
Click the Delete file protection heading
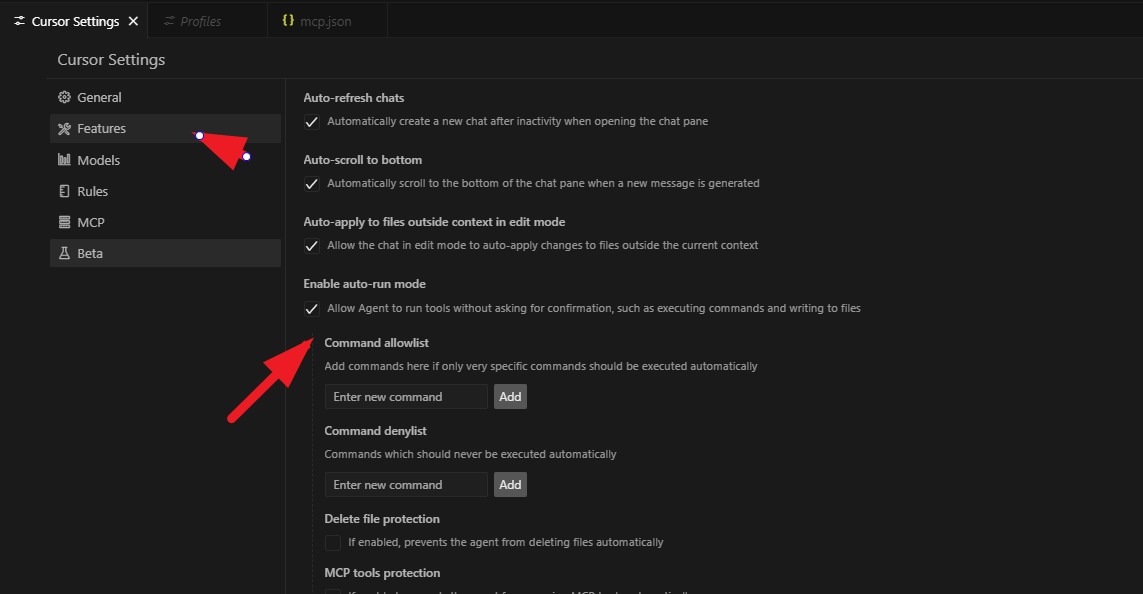click(x=382, y=519)
